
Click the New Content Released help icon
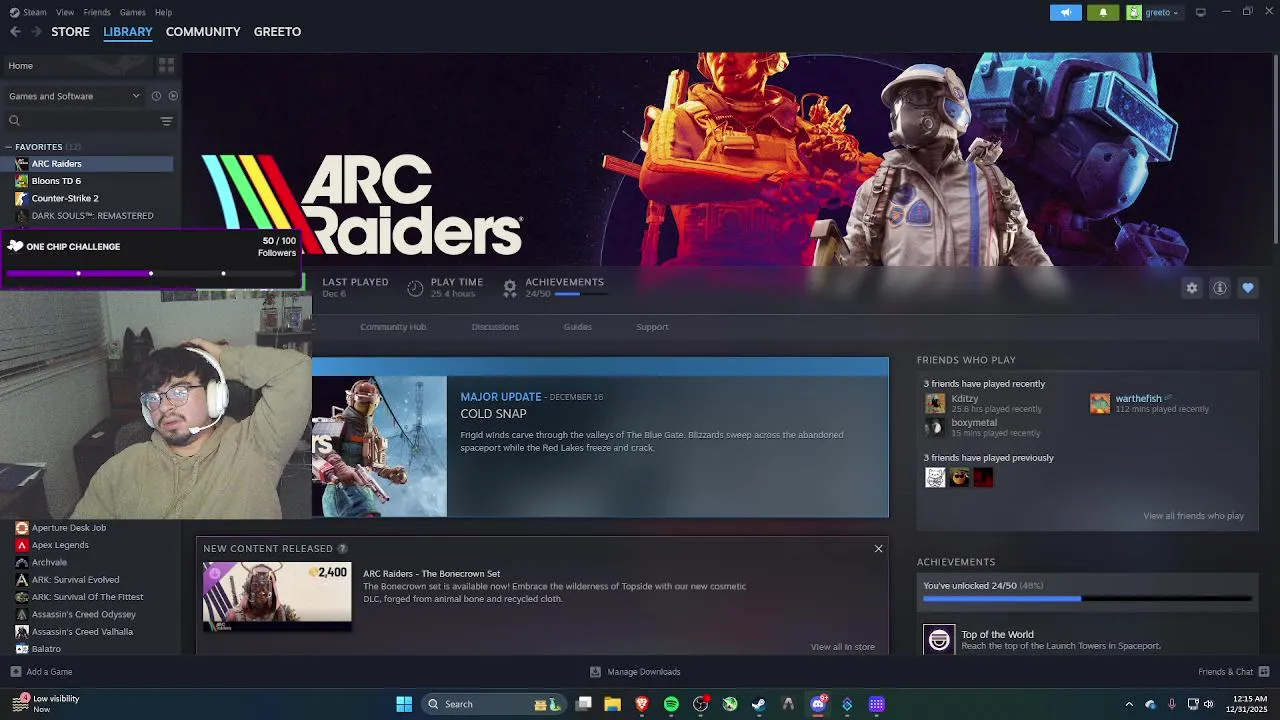pos(342,548)
